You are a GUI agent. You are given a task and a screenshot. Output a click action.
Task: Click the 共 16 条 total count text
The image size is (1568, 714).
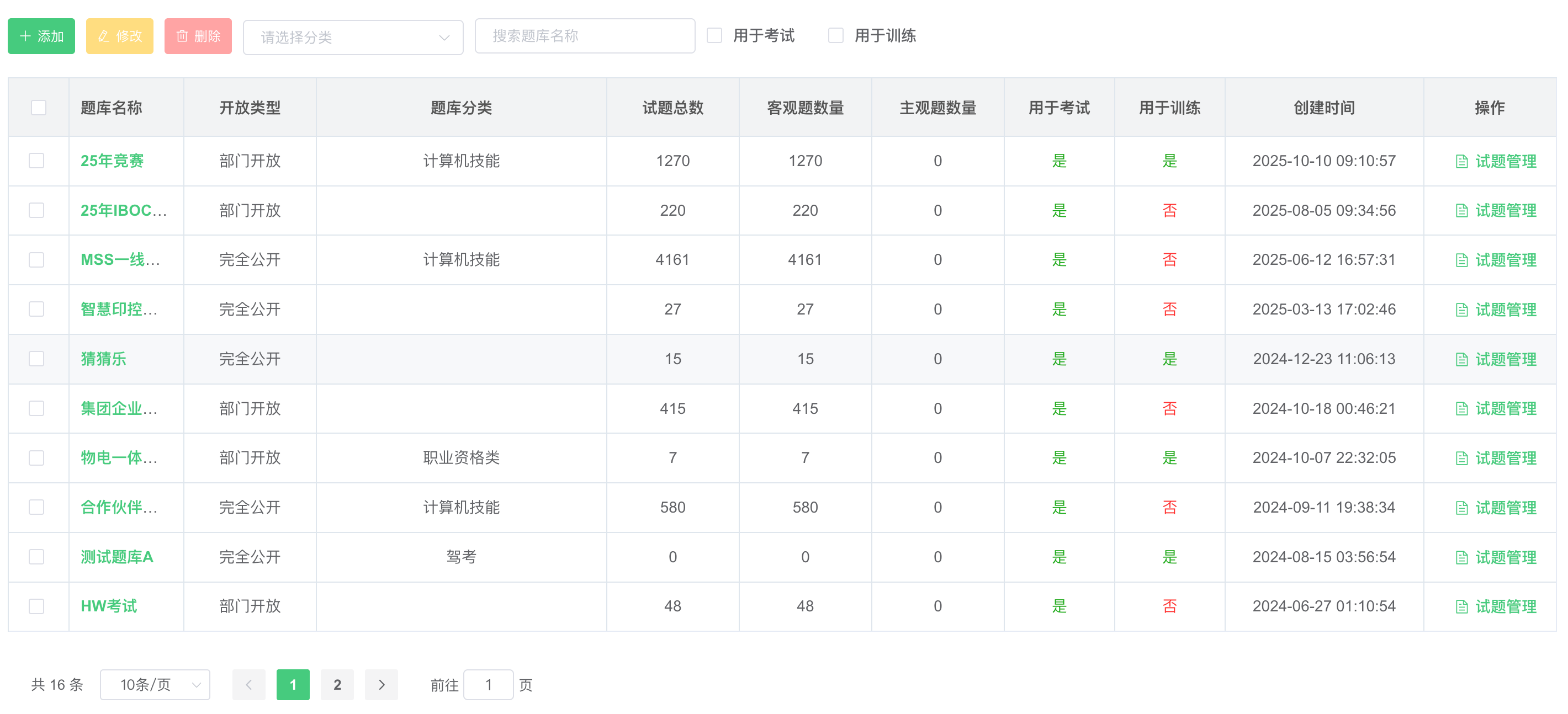pyautogui.click(x=57, y=685)
